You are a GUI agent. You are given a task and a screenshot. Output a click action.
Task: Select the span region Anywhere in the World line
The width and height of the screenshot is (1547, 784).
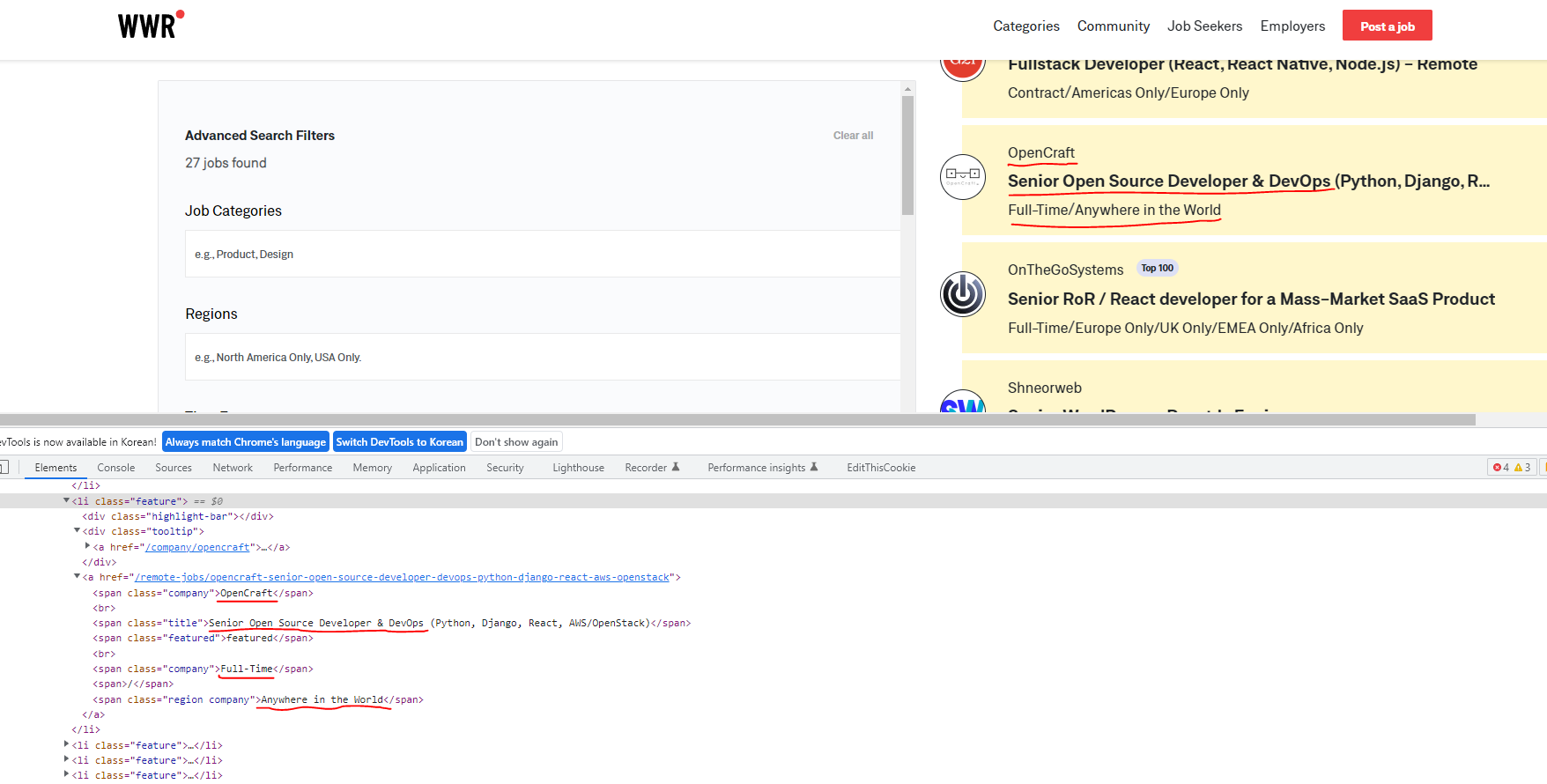click(258, 699)
